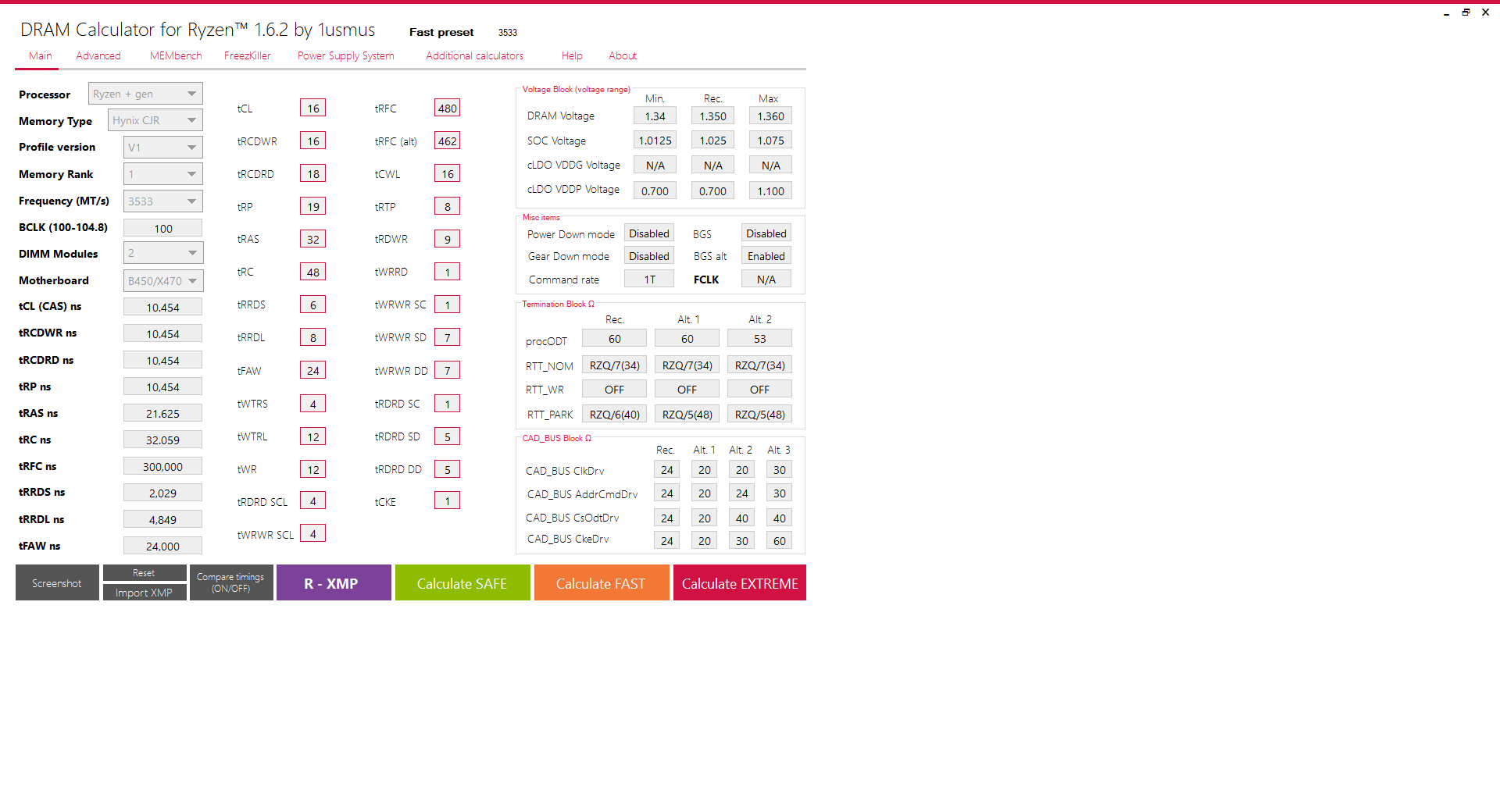
Task: Expand the Motherboard dropdown
Action: (162, 281)
